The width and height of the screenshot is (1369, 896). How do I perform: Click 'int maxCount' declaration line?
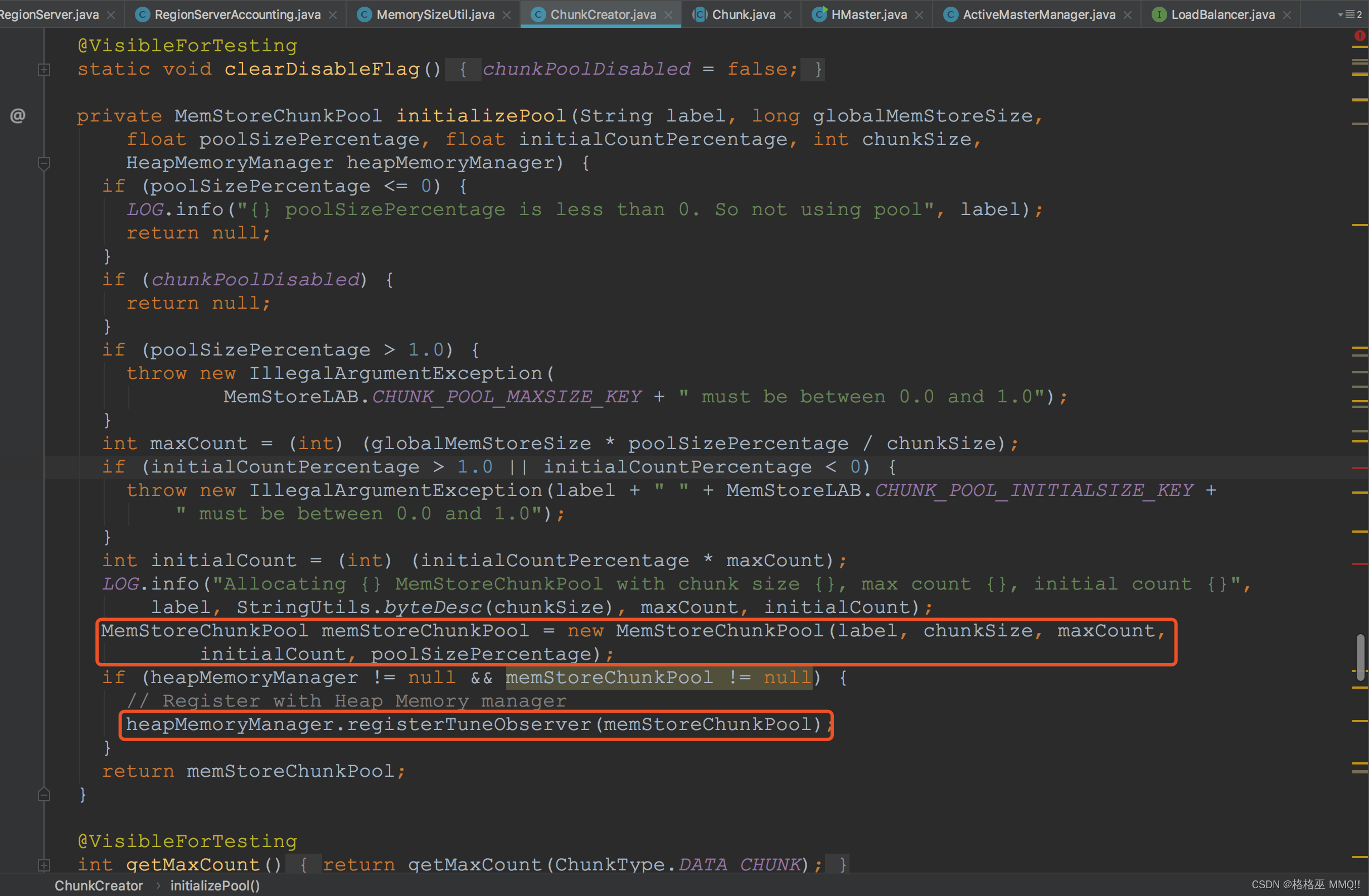pos(560,444)
